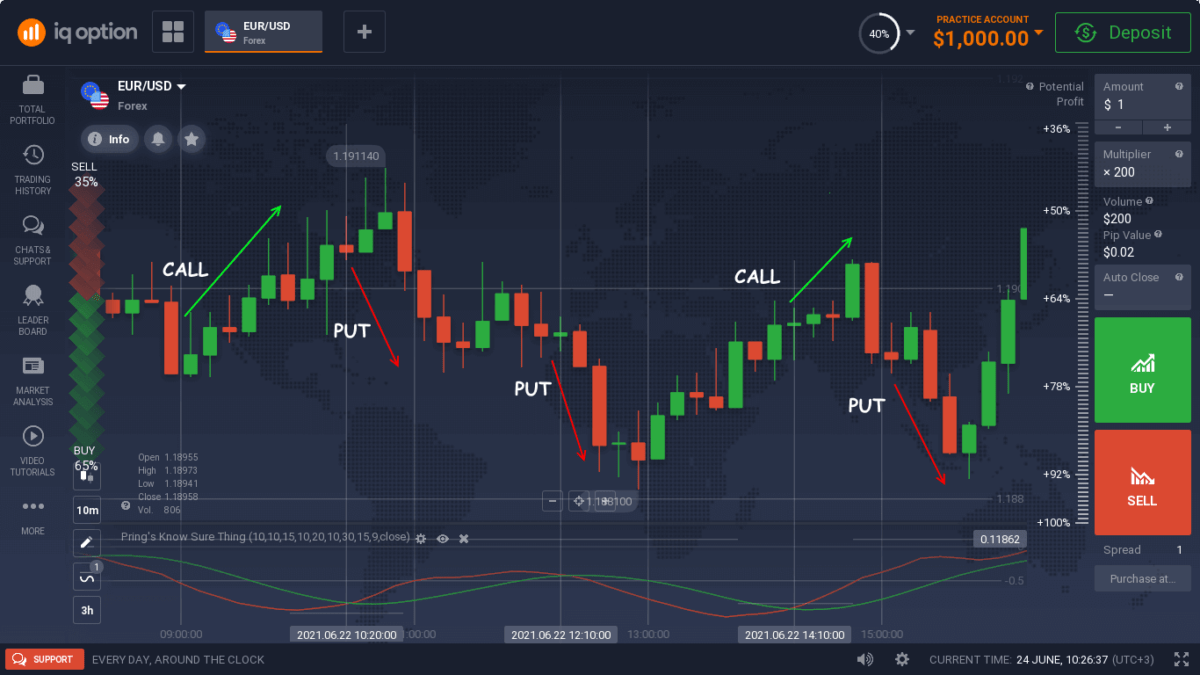Expand the 40% circle dropdown arrow

tap(910, 33)
